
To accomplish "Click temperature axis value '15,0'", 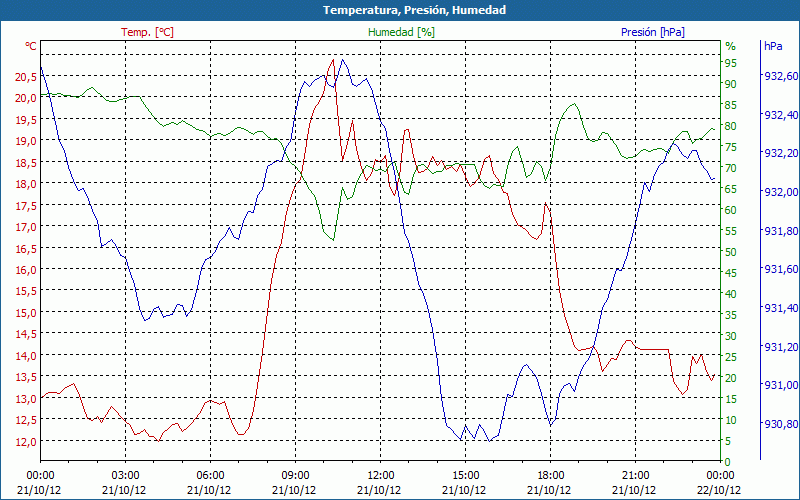I will click(x=26, y=313).
